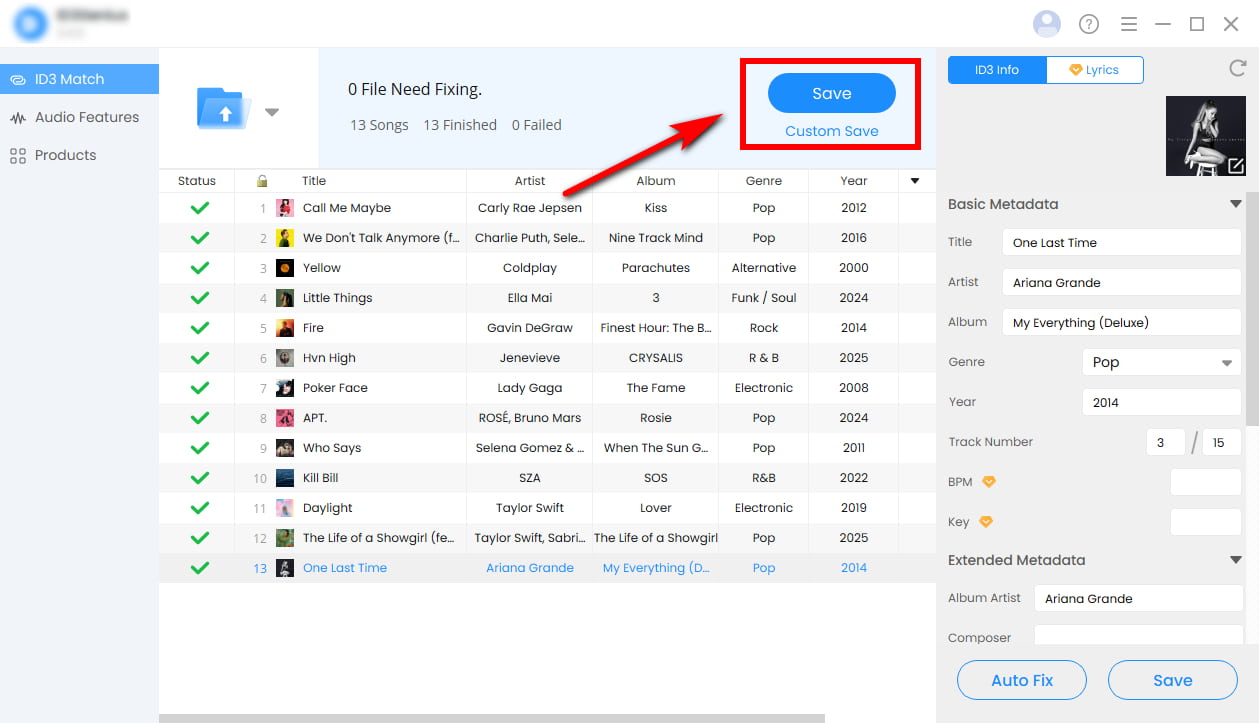Click the lock icon column header

click(262, 181)
